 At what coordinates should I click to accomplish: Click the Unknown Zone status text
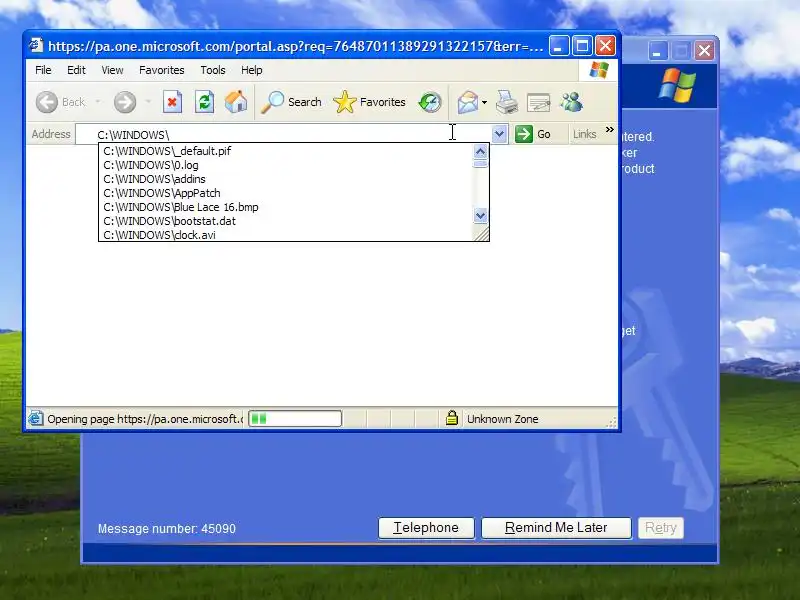503,419
